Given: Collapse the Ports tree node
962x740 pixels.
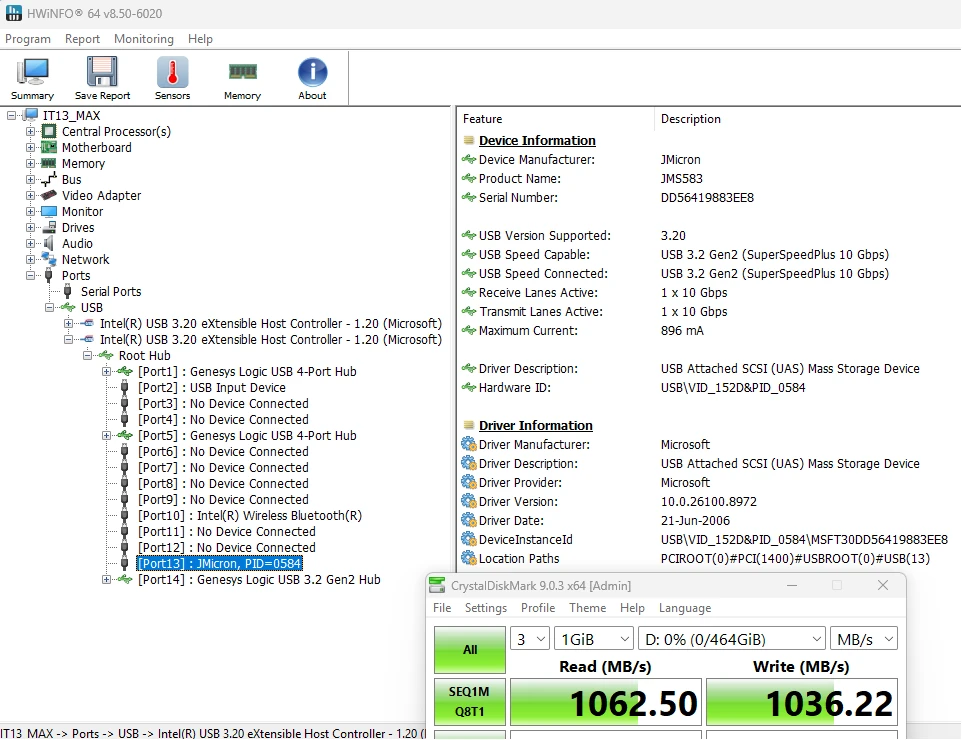Looking at the screenshot, I should (x=30, y=276).
